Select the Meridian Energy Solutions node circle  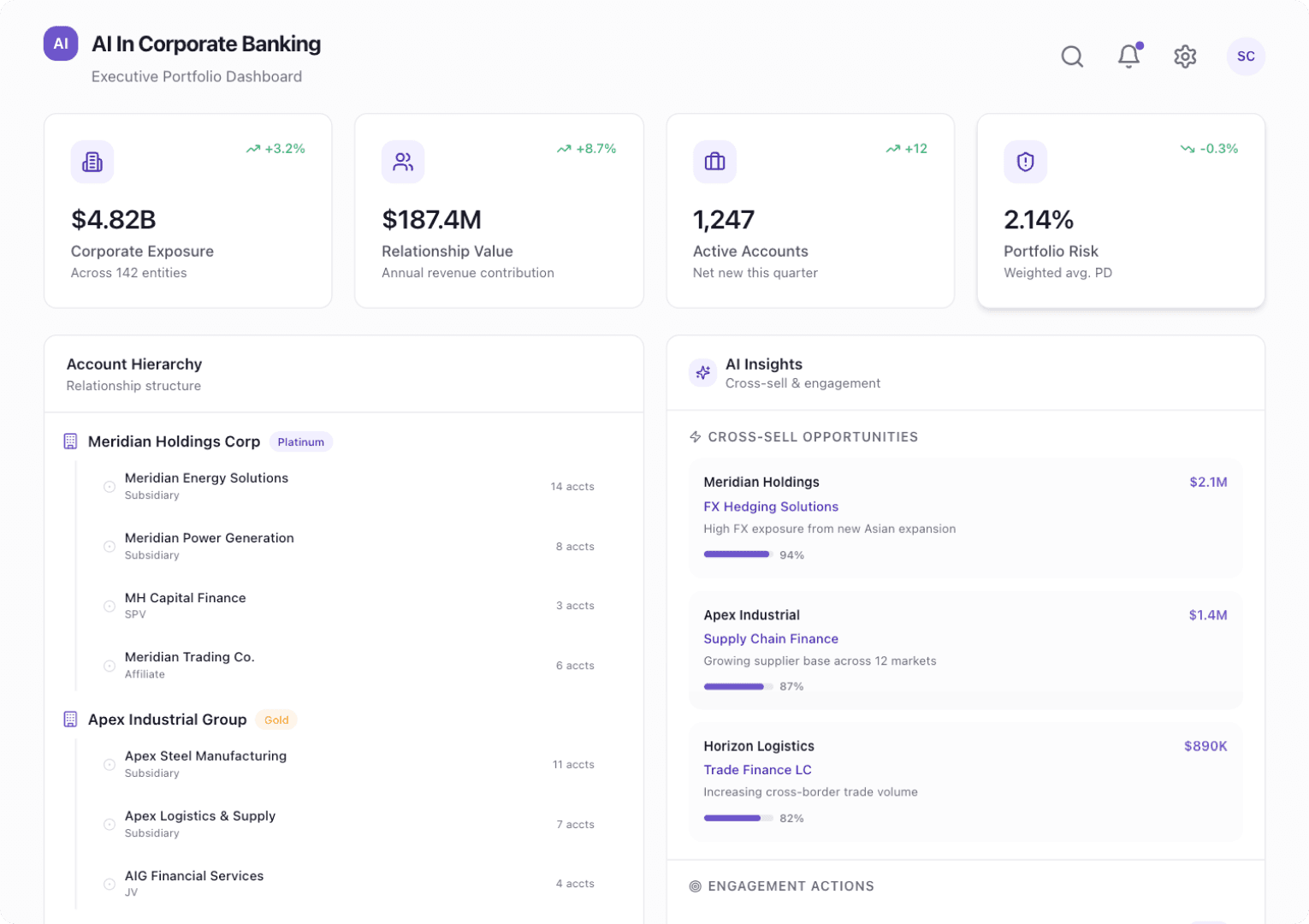coord(109,486)
